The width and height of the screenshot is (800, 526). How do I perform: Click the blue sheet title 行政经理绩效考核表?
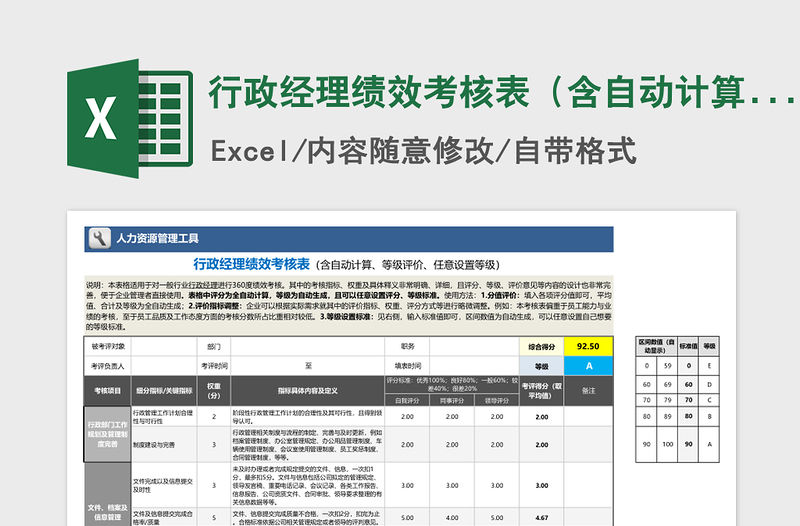tap(252, 264)
